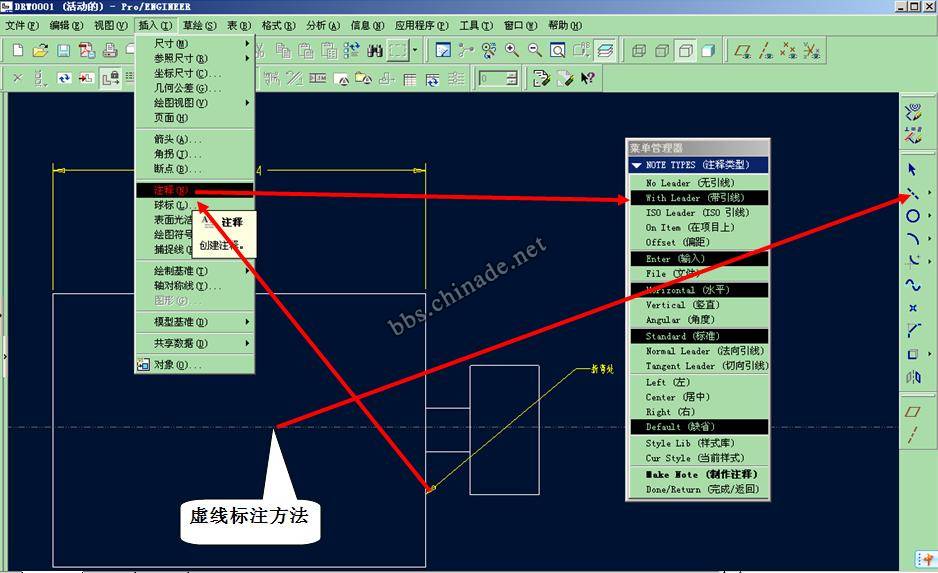This screenshot has height=573, width=938.
Task: Click the What's This help pointer icon
Action: click(x=588, y=78)
